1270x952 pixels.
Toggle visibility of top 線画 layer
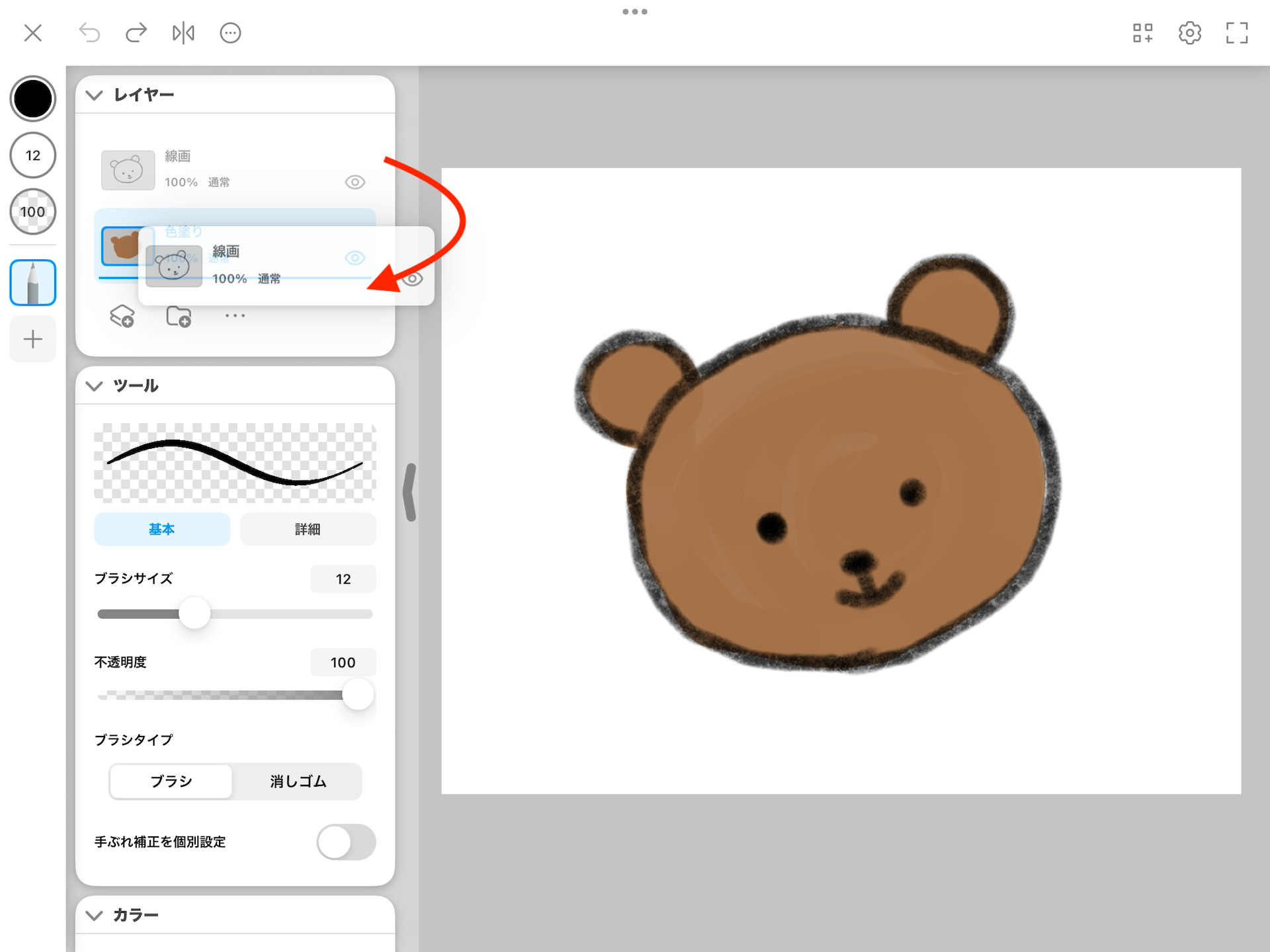355,182
